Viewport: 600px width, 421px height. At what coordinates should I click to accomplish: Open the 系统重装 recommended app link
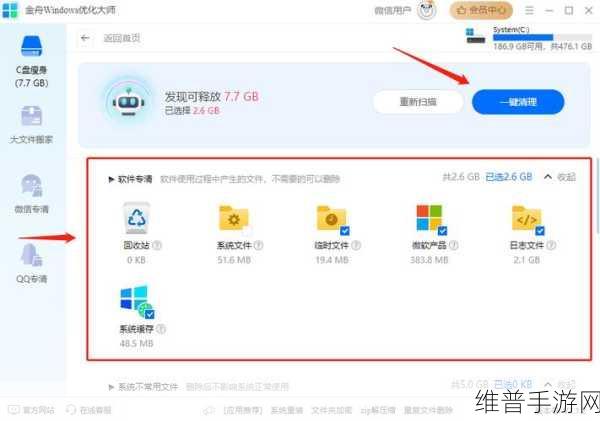[x=287, y=411]
